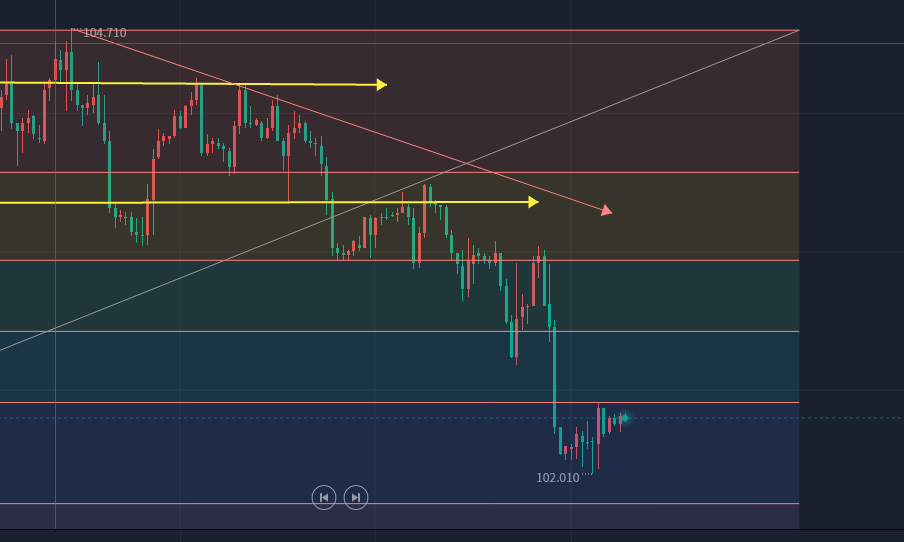
Task: Click the red descending trendline's arrowhead
Action: (606, 210)
